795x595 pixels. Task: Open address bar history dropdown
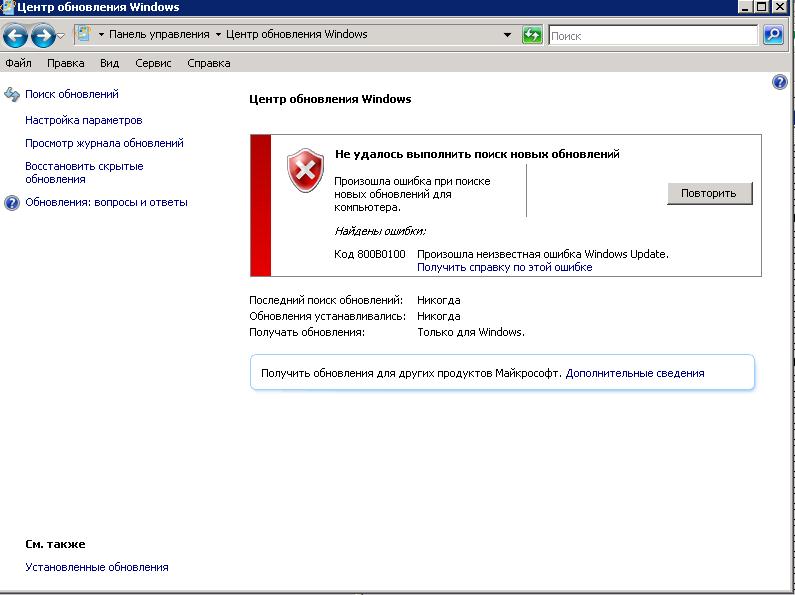[507, 35]
